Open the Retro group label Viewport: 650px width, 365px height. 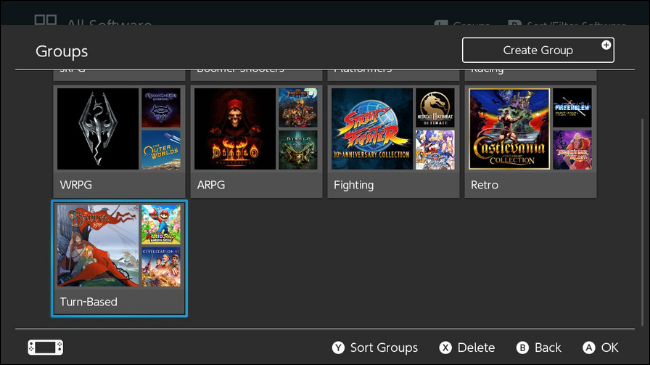pyautogui.click(x=485, y=185)
